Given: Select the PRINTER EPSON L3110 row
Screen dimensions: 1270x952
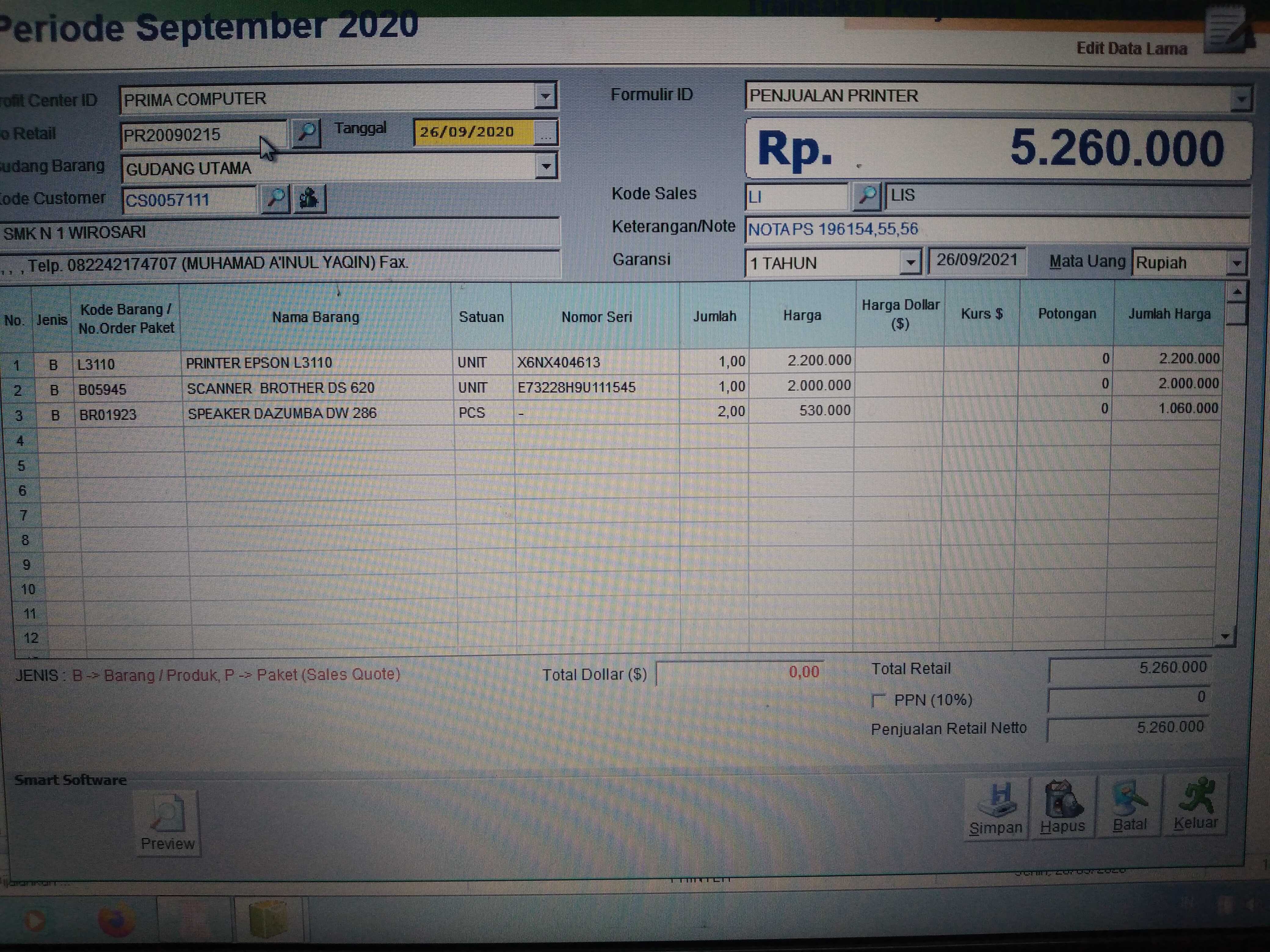Looking at the screenshot, I should (259, 363).
